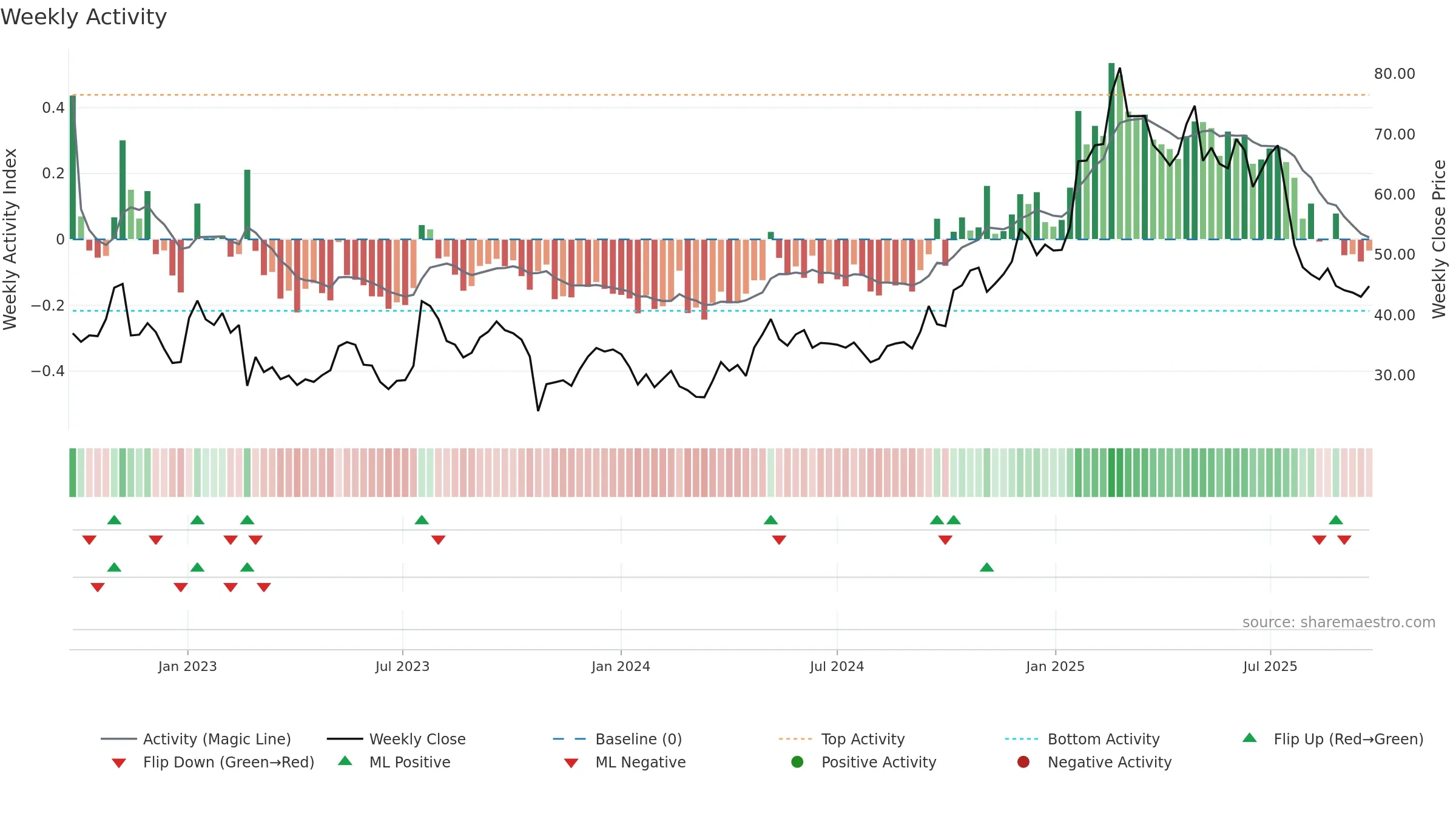The height and width of the screenshot is (819, 1456).
Task: Toggle the ML Positive legend entry
Action: (394, 762)
